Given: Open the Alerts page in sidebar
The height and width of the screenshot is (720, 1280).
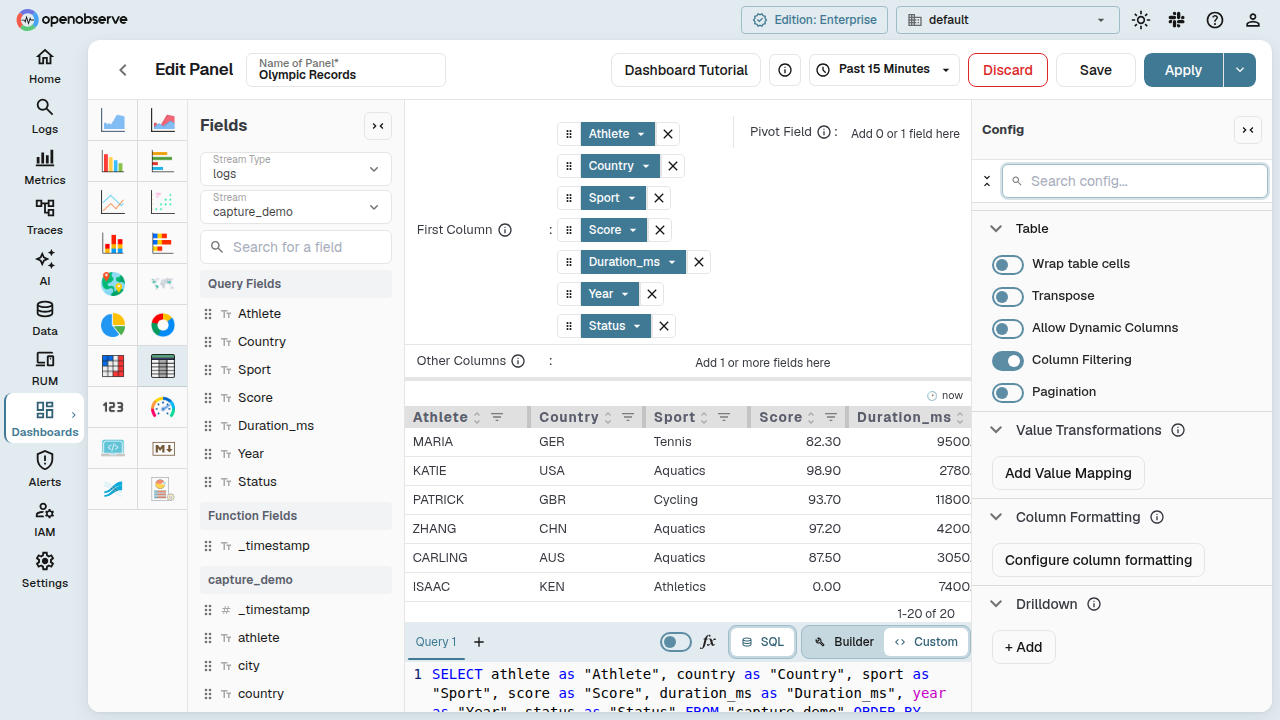Looking at the screenshot, I should 45,469.
